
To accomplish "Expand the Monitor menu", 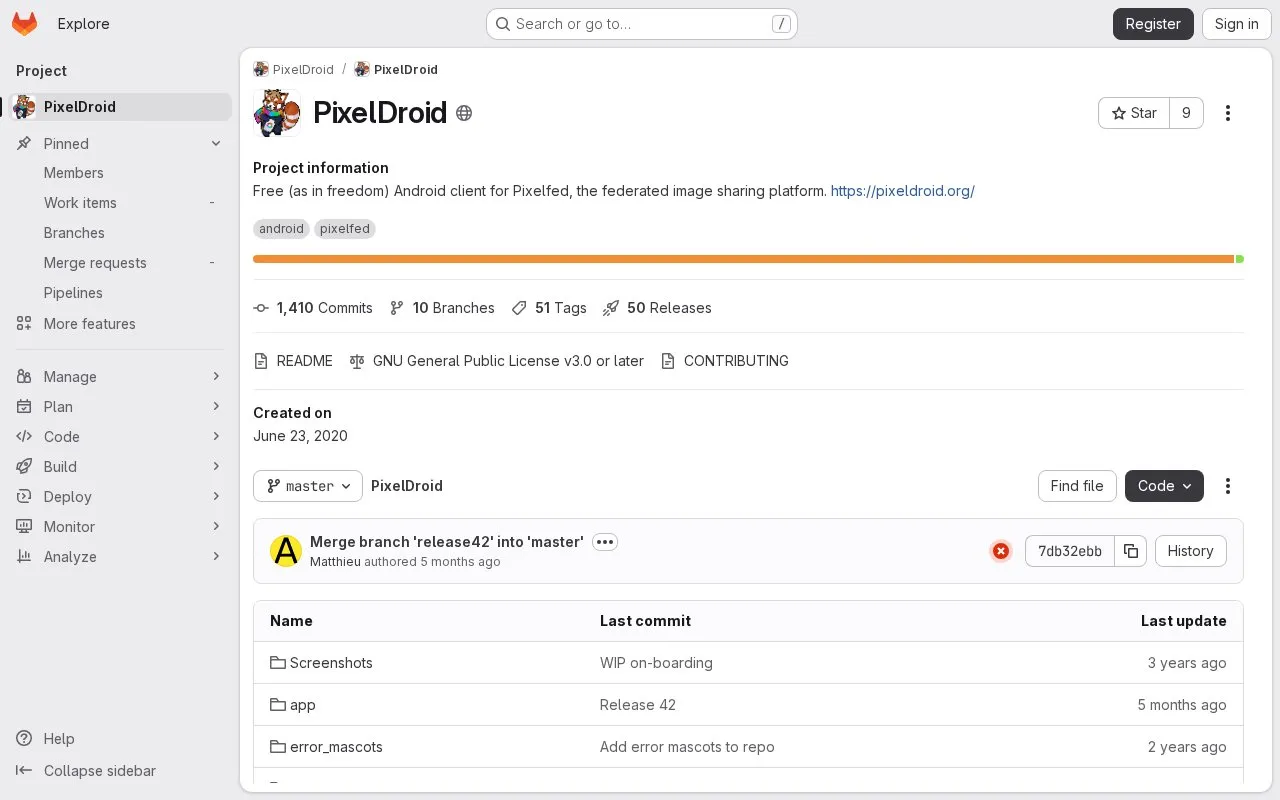I will click(120, 527).
